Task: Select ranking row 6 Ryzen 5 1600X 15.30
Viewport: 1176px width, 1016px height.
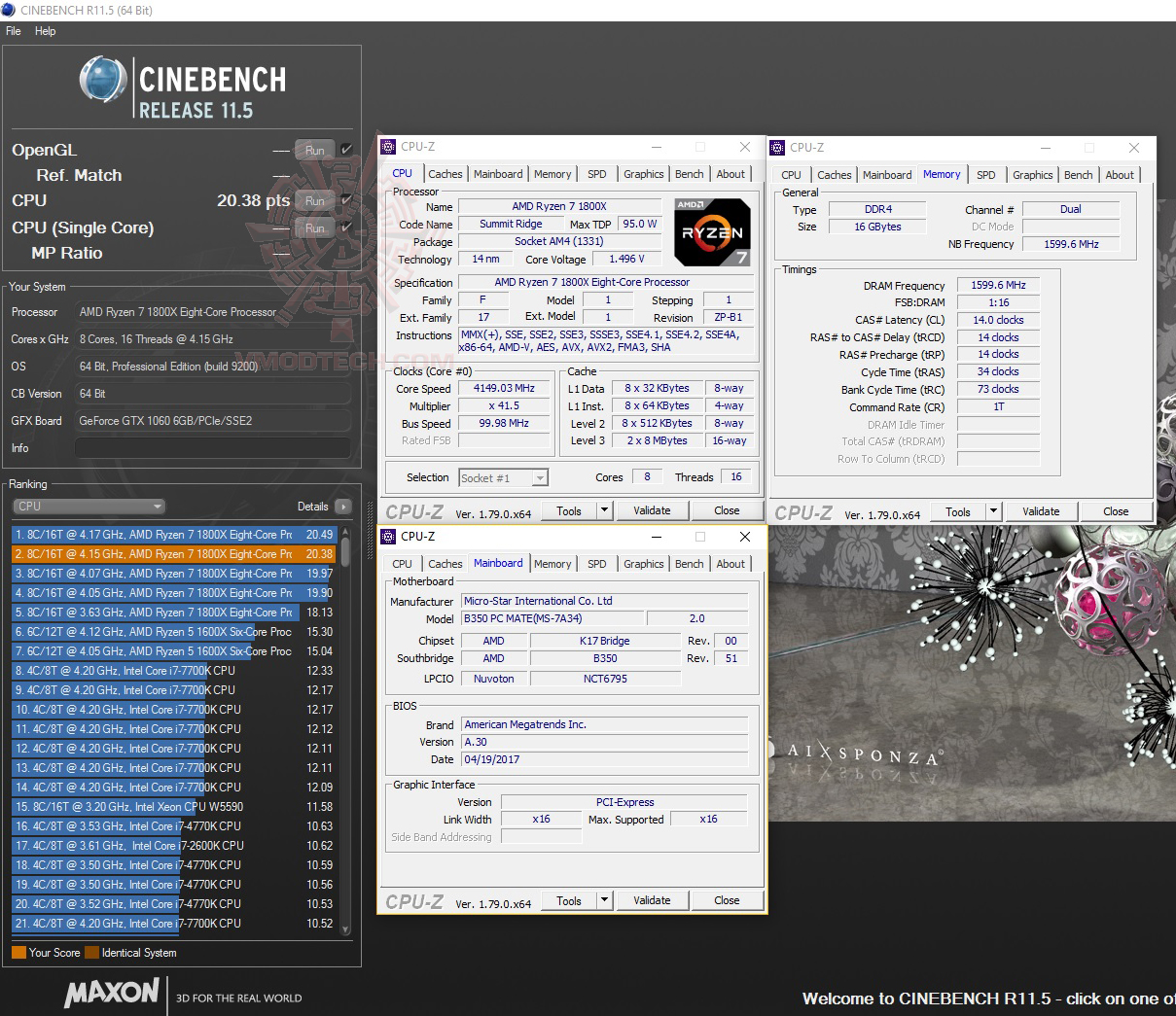Action: click(174, 632)
